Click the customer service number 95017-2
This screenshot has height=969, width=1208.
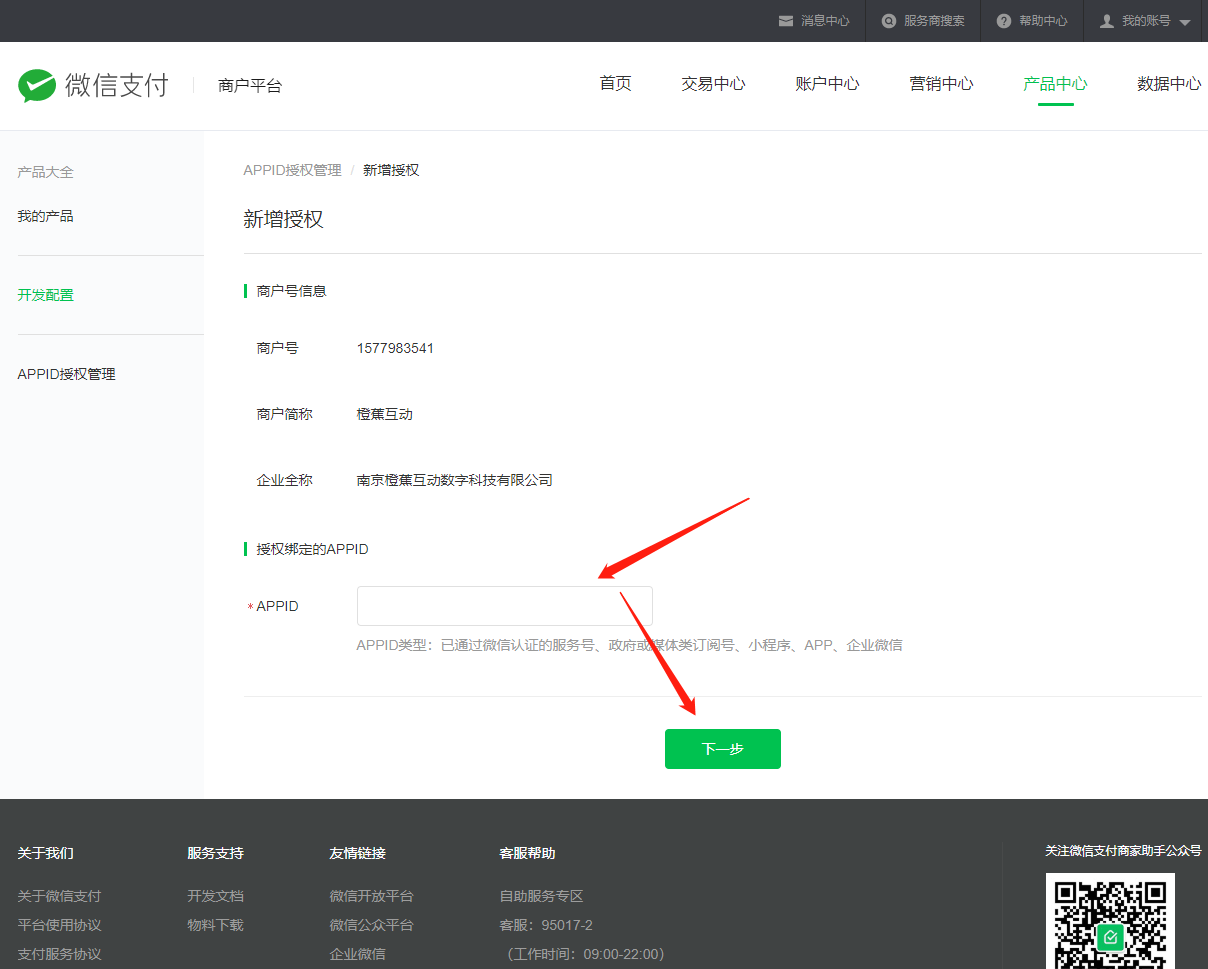[567, 925]
